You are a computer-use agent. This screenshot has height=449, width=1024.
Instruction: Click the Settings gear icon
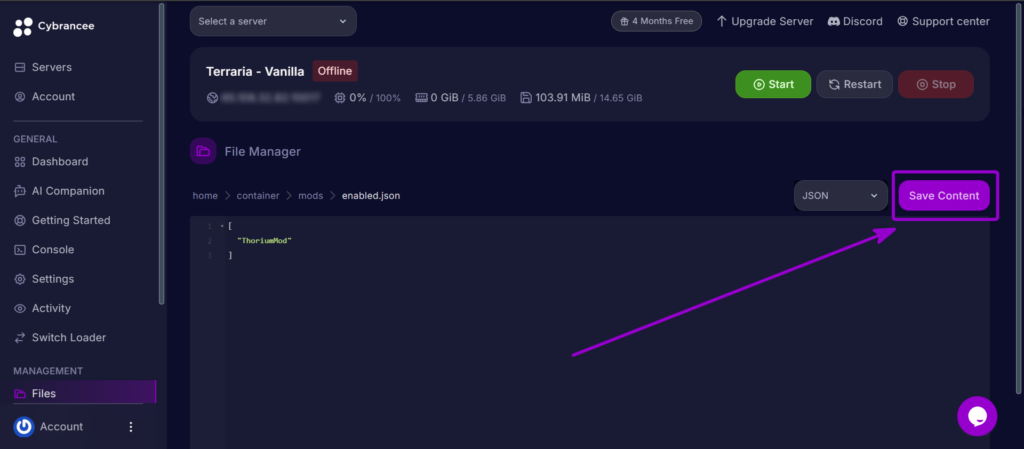click(x=20, y=279)
